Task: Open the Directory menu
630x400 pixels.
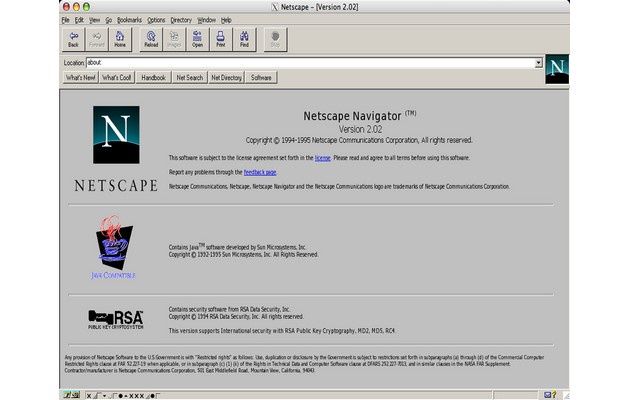Action: (181, 20)
